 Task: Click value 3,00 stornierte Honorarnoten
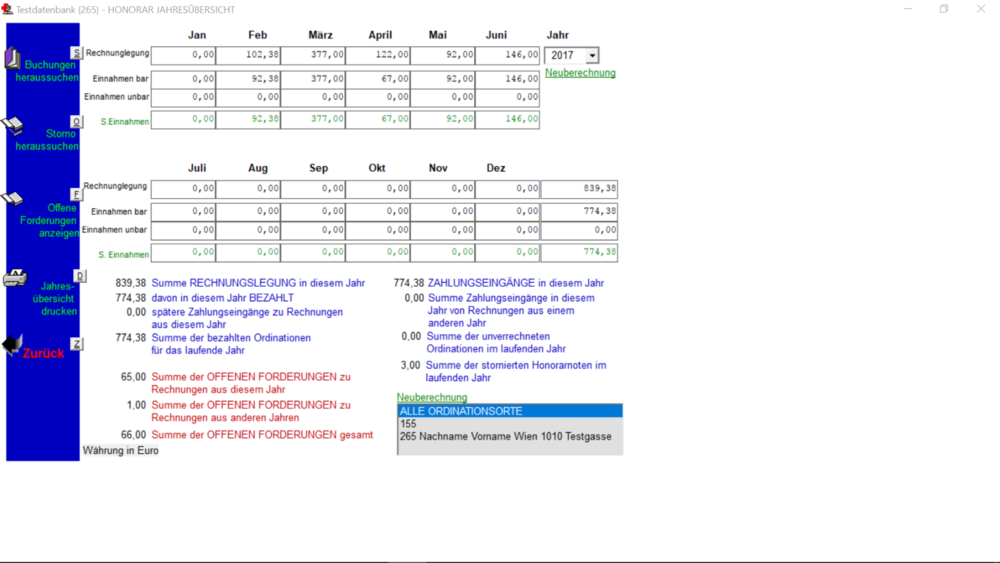click(410, 365)
